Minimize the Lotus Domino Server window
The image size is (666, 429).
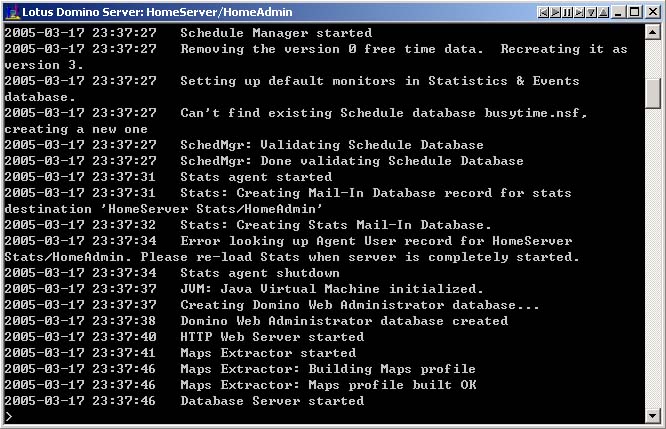coord(618,12)
